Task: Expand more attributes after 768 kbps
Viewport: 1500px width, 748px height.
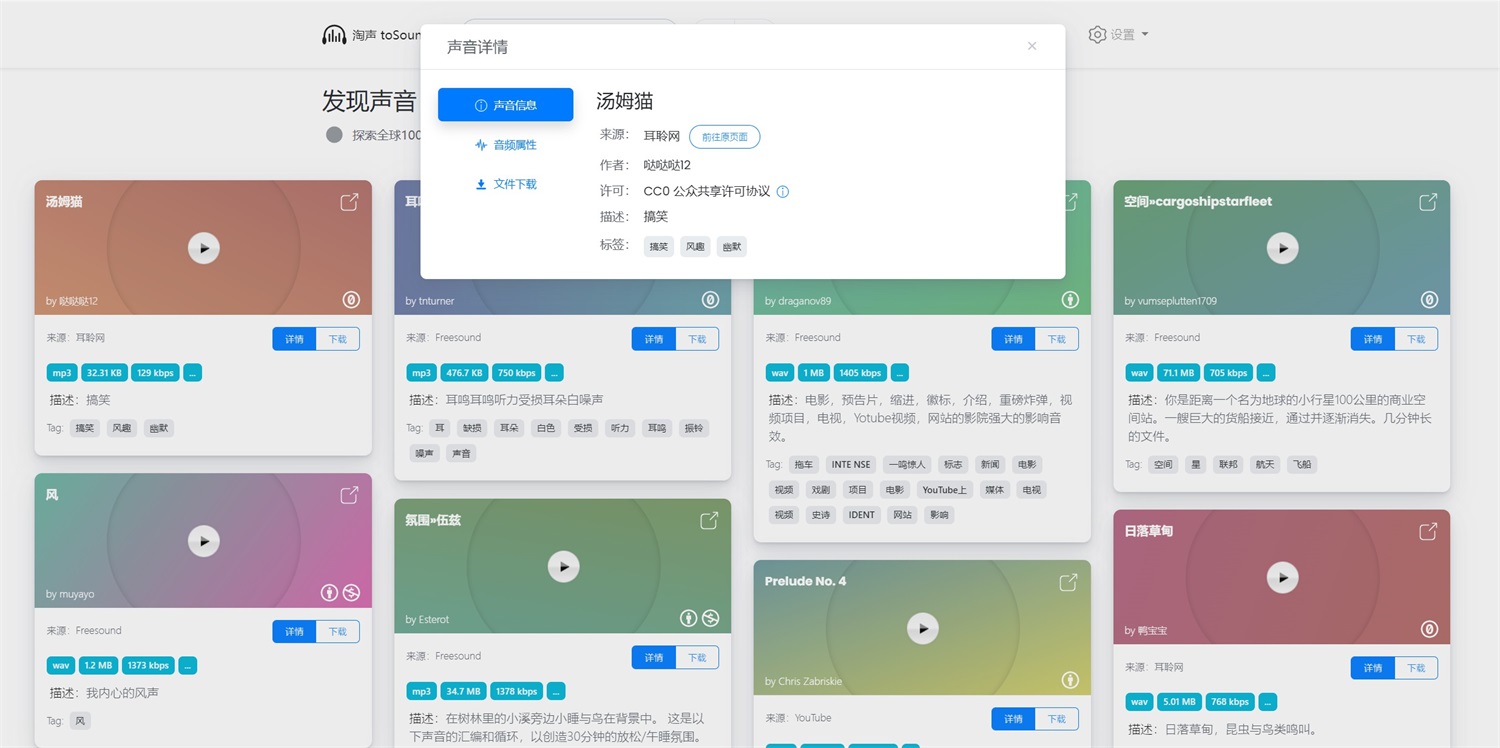Action: point(1268,702)
